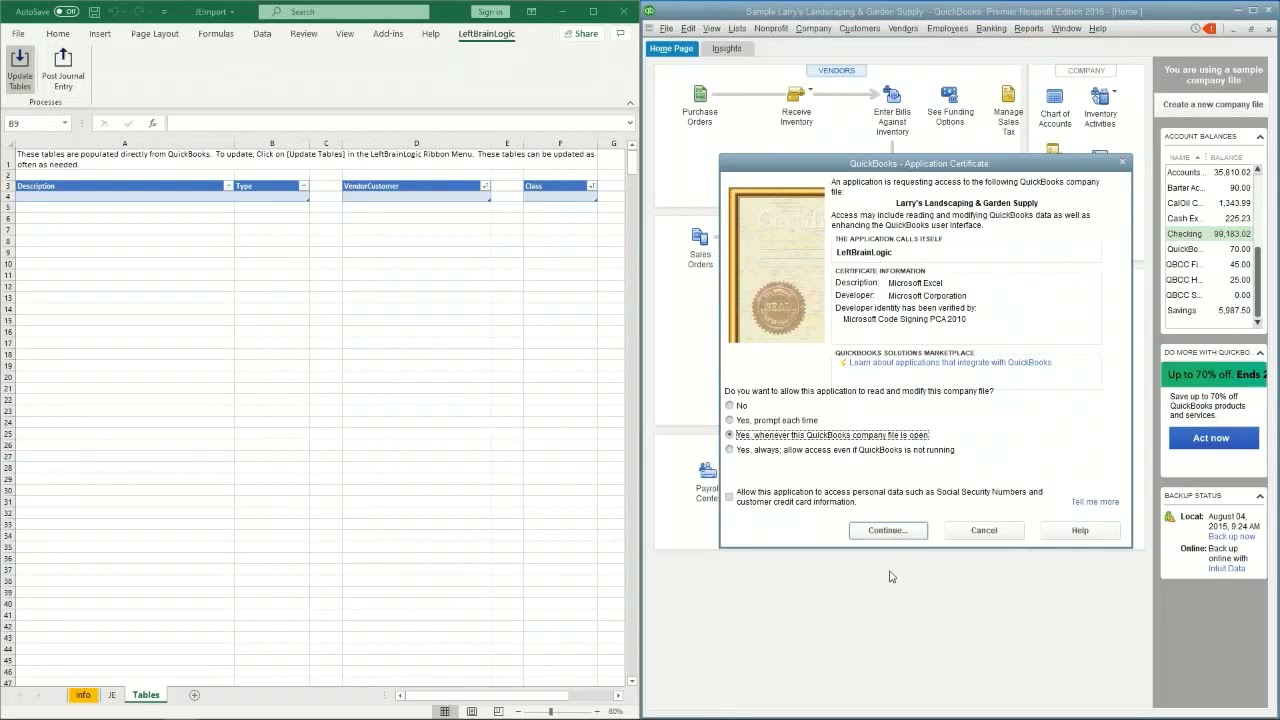Select 'Yes, whenever this QuickBooks company file is open'
The image size is (1280, 720).
[x=729, y=435]
